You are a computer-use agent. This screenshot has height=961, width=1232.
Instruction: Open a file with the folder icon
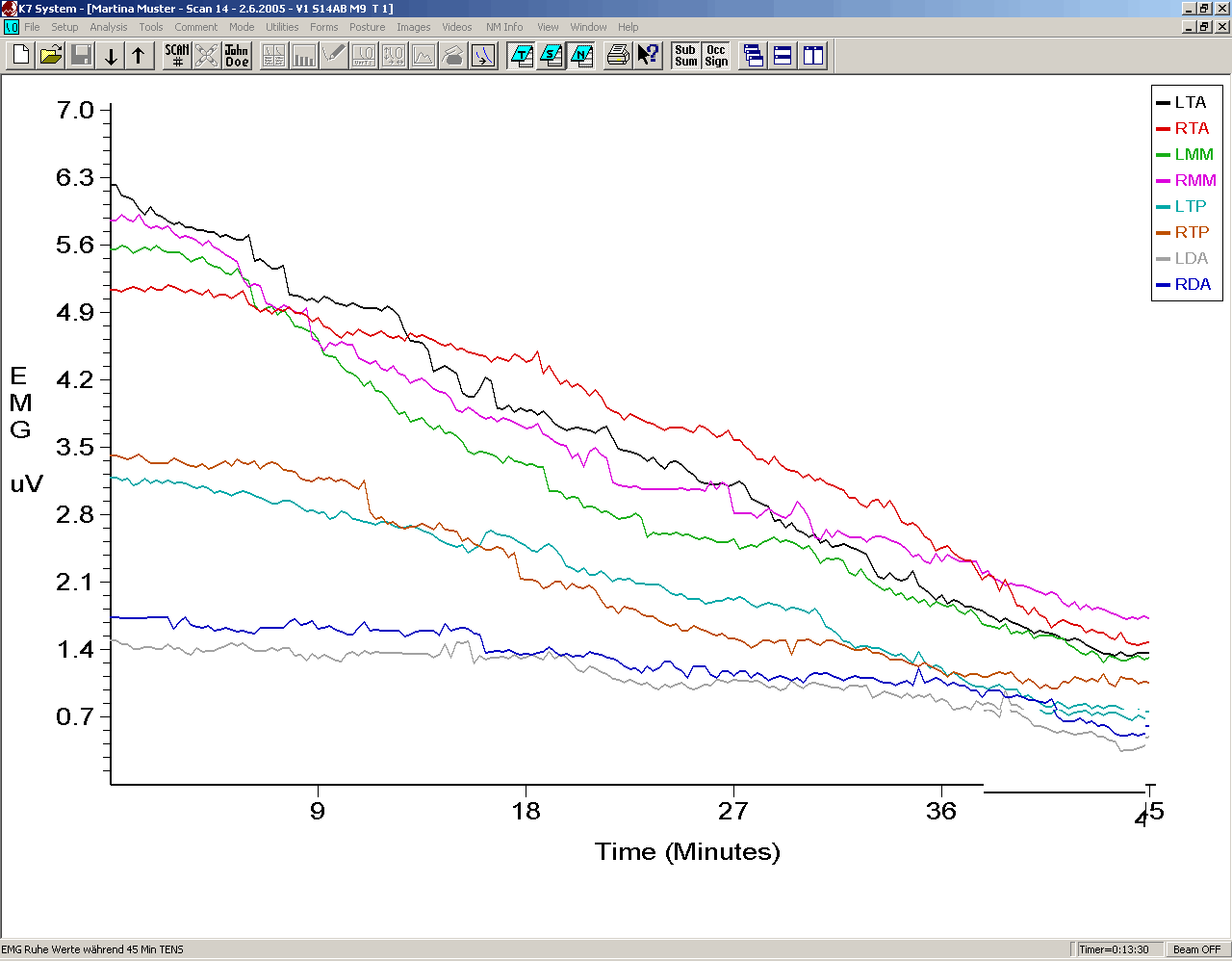click(51, 56)
